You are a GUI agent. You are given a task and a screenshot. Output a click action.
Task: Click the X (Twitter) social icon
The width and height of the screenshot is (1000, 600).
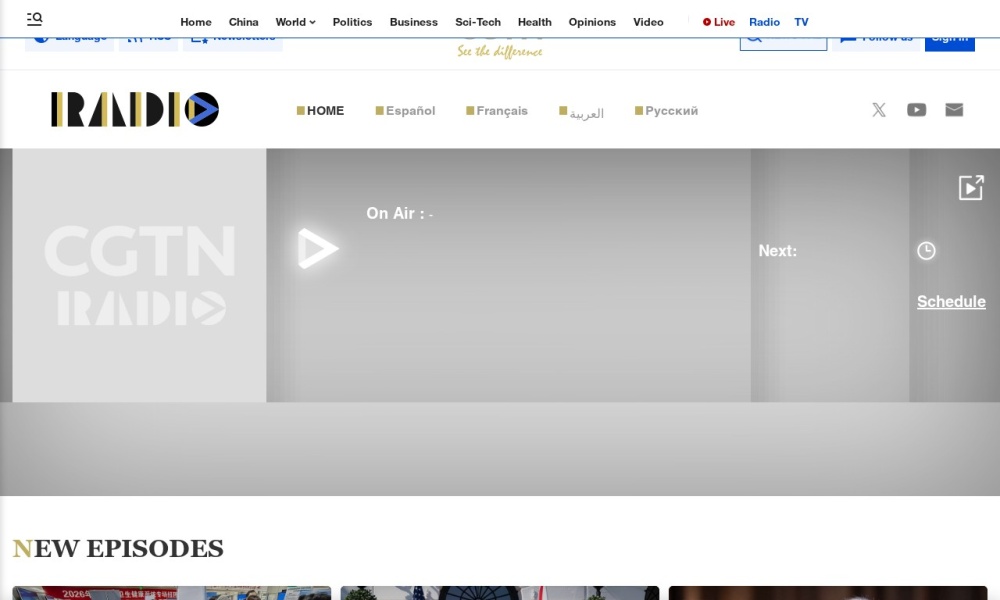coord(879,110)
